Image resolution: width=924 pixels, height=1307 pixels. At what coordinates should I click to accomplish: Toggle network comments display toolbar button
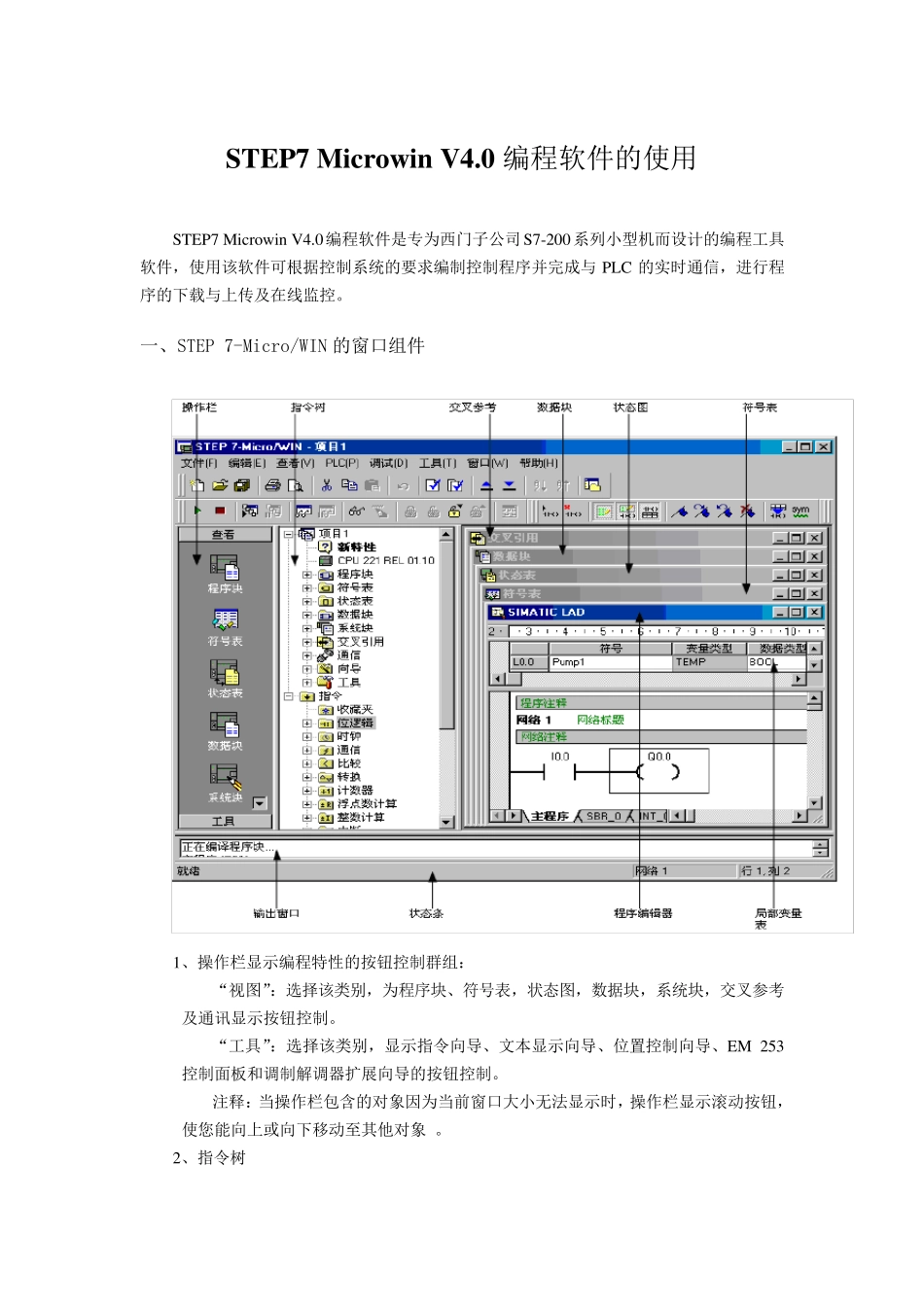626,511
